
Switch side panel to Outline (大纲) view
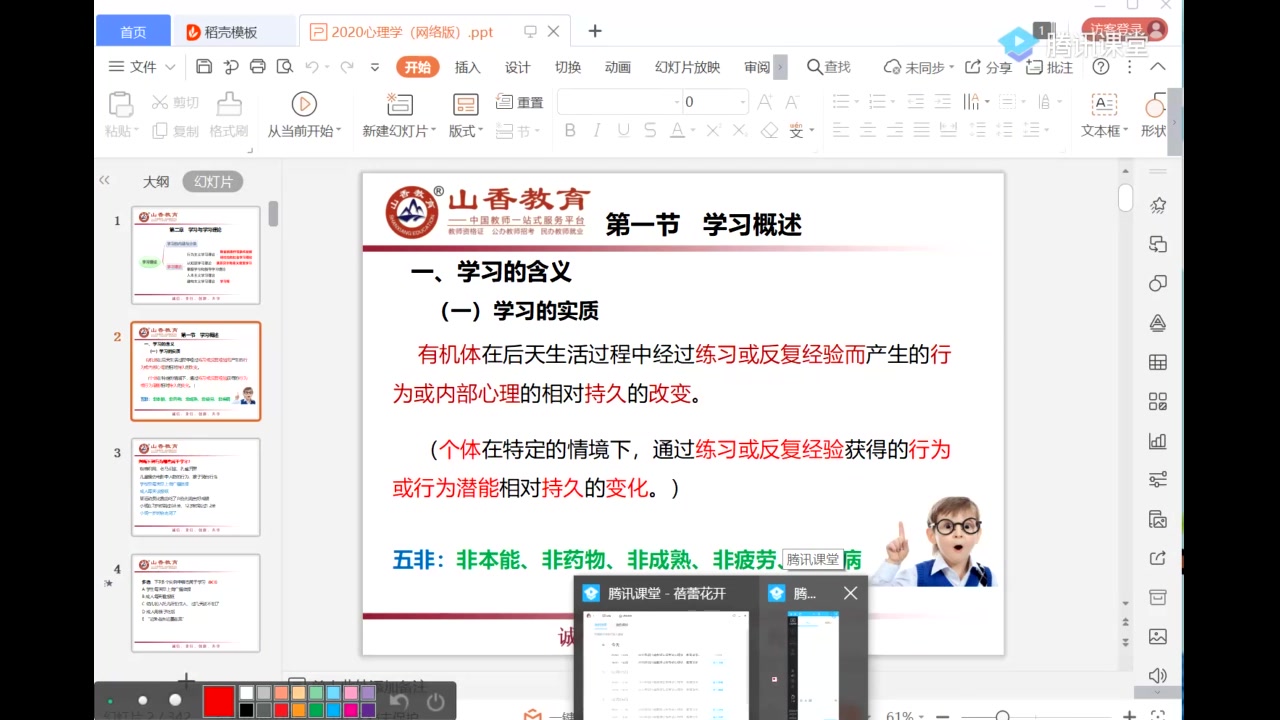[156, 182]
